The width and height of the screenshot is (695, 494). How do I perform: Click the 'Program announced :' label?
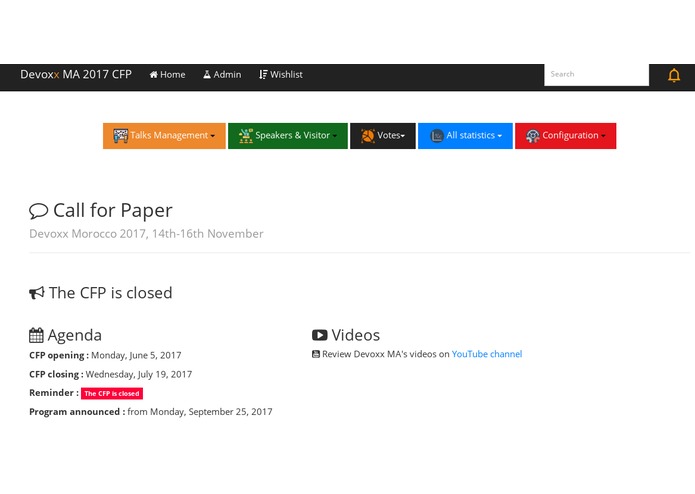(x=77, y=412)
